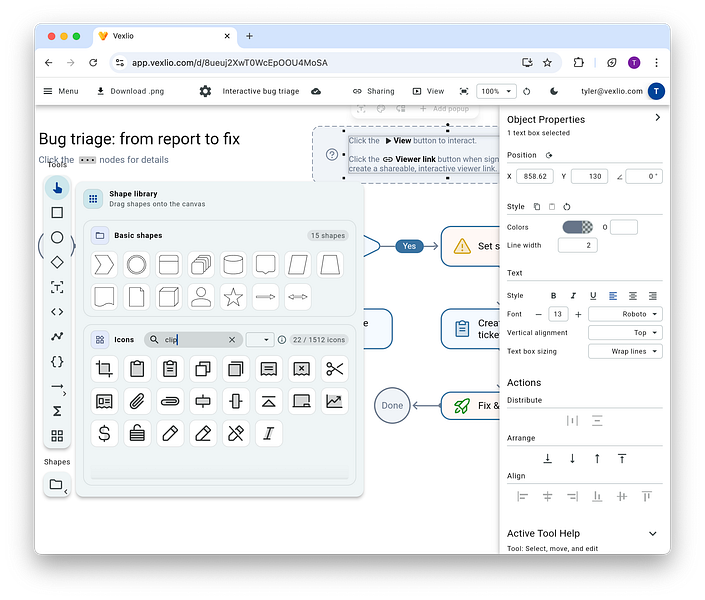The width and height of the screenshot is (705, 600).
Task: Open the Shapes folder button
Action: 57,485
